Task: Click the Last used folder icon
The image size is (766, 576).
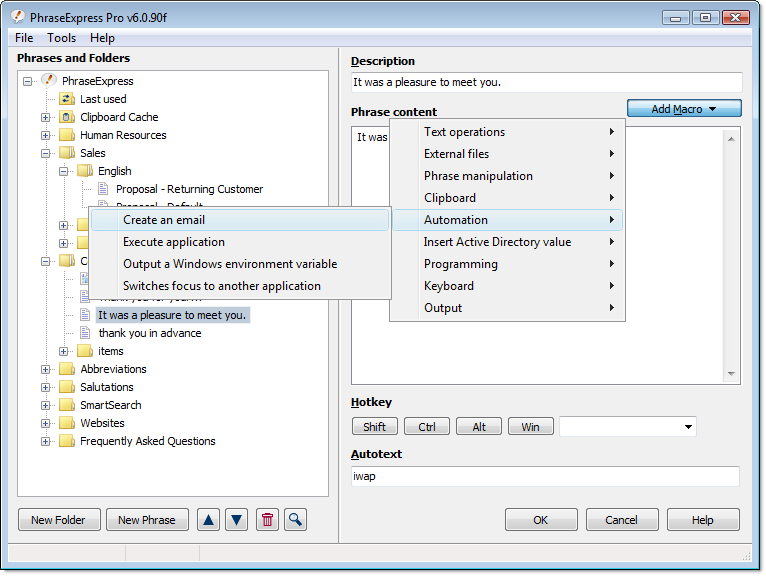Action: click(67, 99)
